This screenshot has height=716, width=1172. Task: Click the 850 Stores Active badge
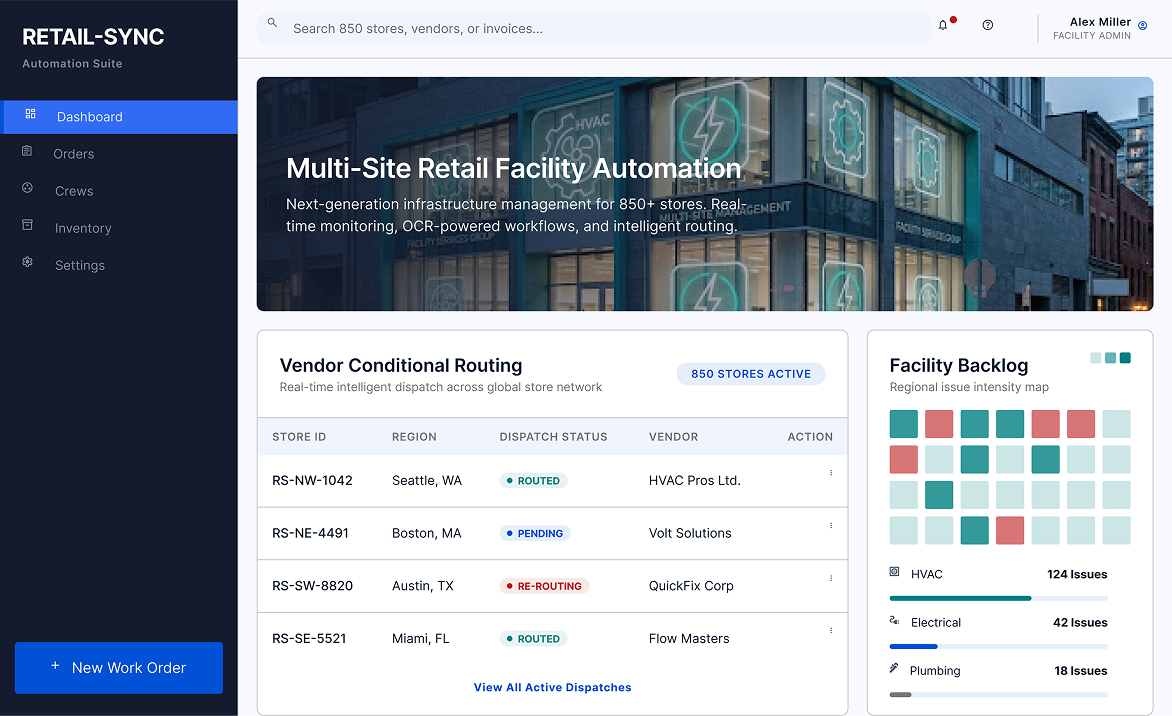(x=750, y=374)
